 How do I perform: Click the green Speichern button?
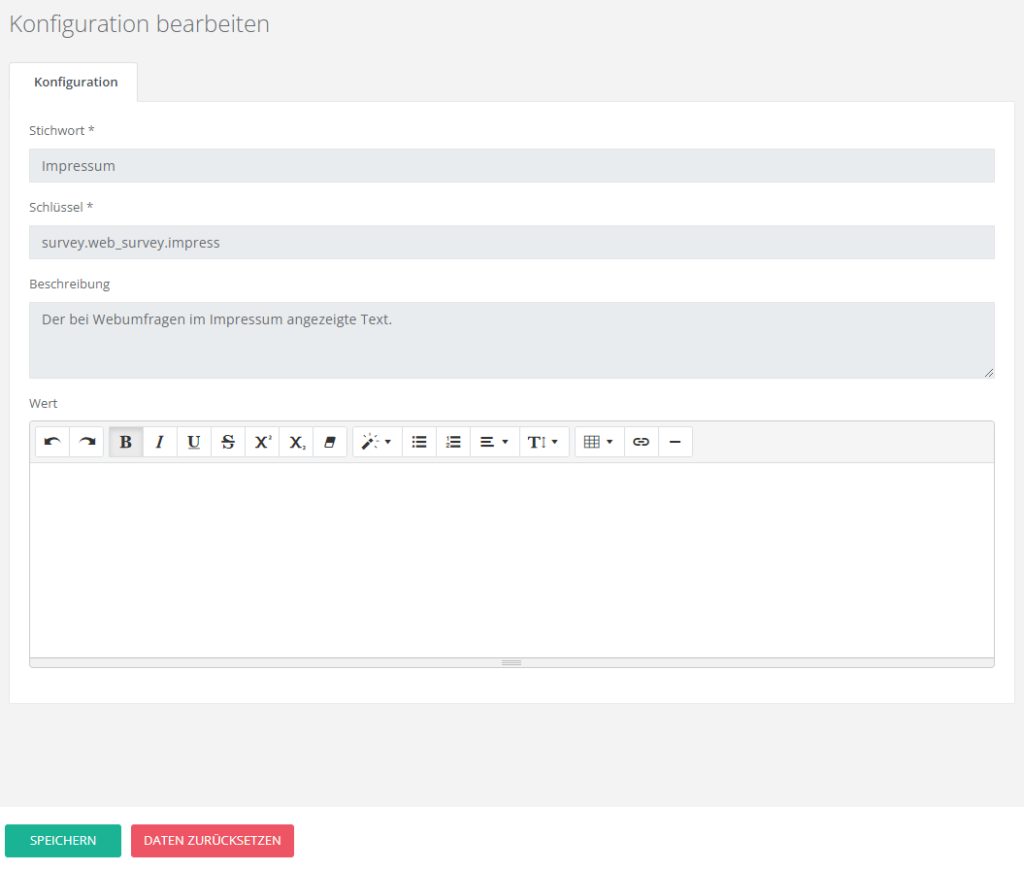63,841
